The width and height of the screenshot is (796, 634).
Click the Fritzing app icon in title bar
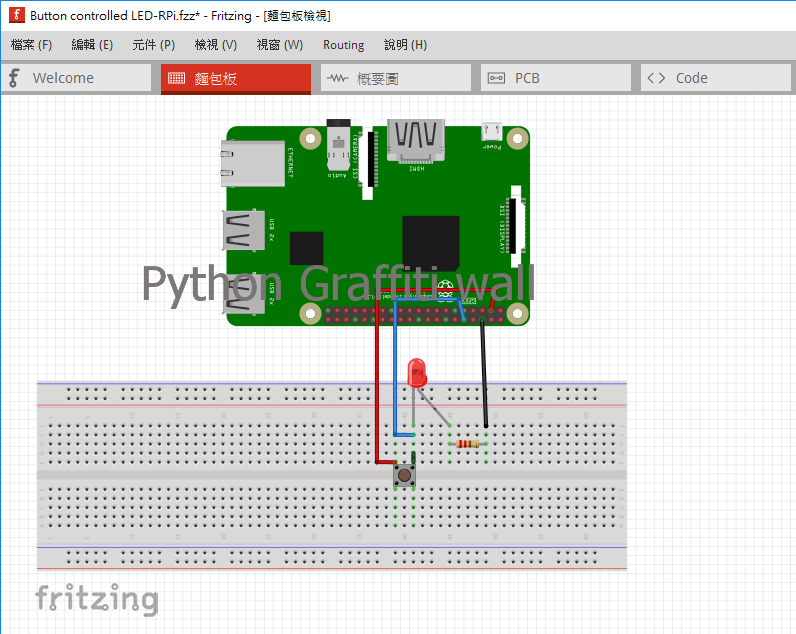tap(17, 15)
